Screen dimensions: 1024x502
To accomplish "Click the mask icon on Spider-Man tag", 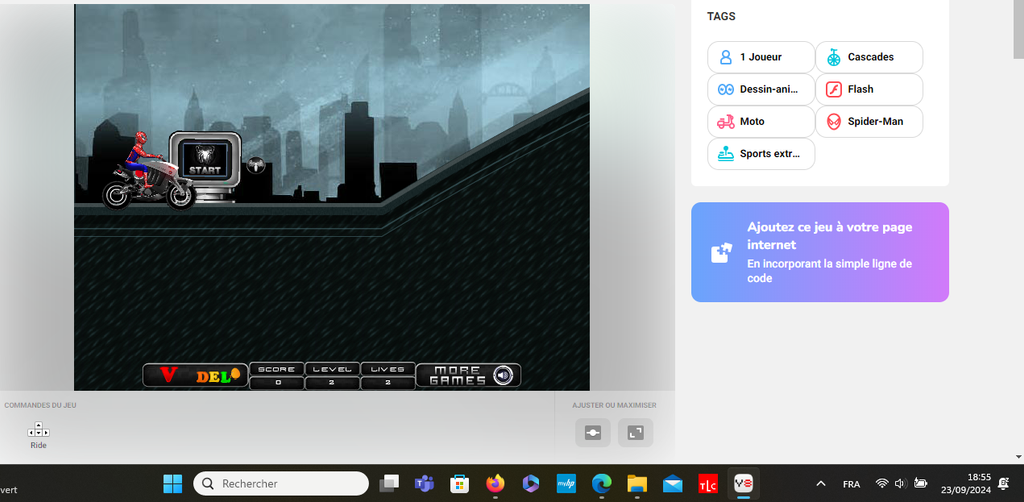I will [x=834, y=121].
